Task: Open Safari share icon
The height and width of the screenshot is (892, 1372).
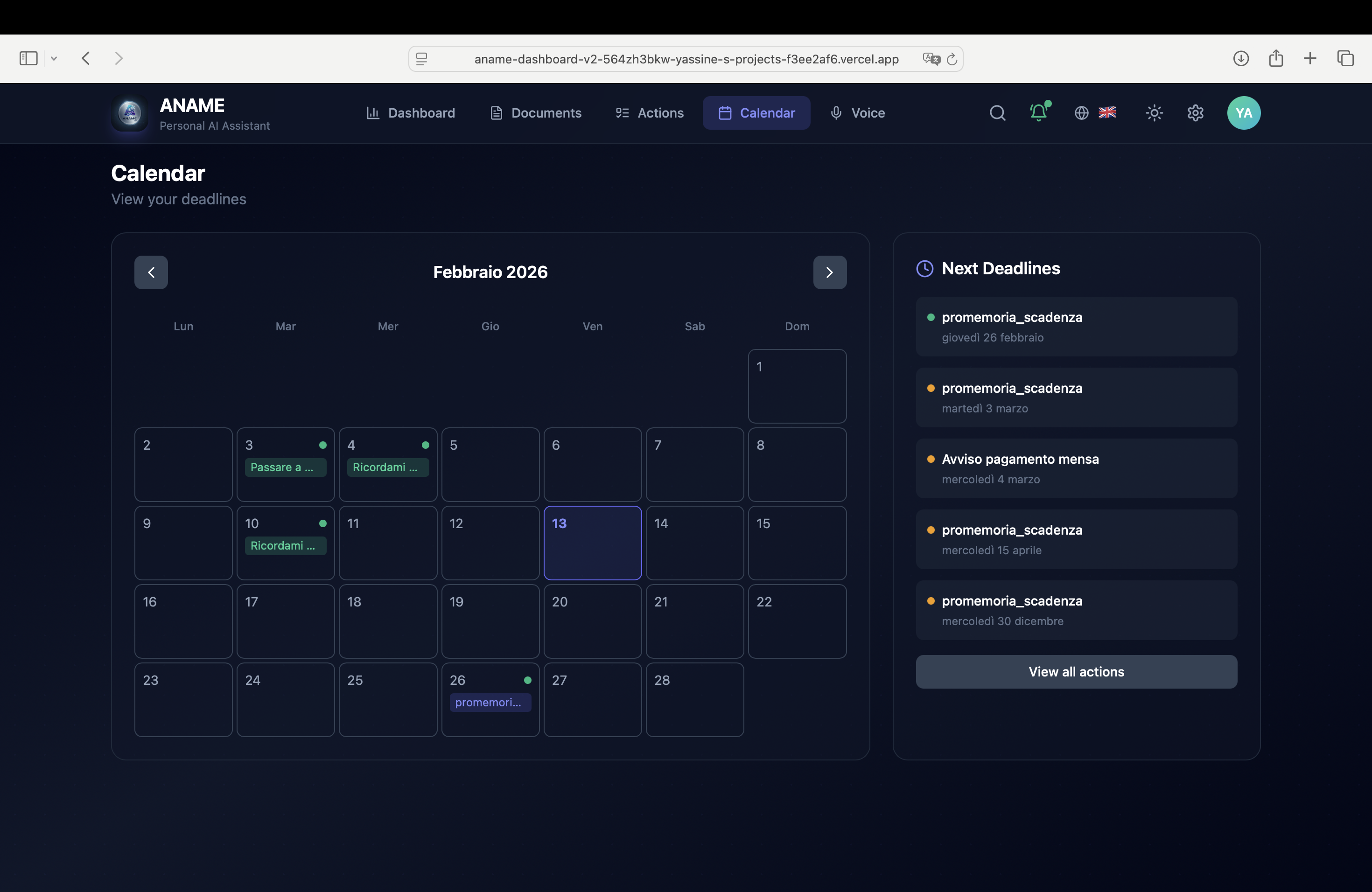Action: (x=1276, y=58)
